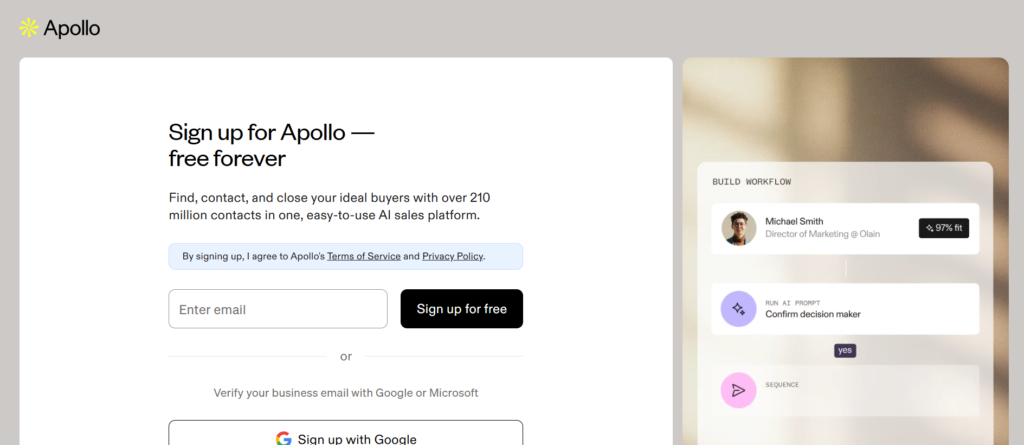This screenshot has height=445, width=1024.
Task: Click the Apollo starburst logo icon
Action: [29, 28]
